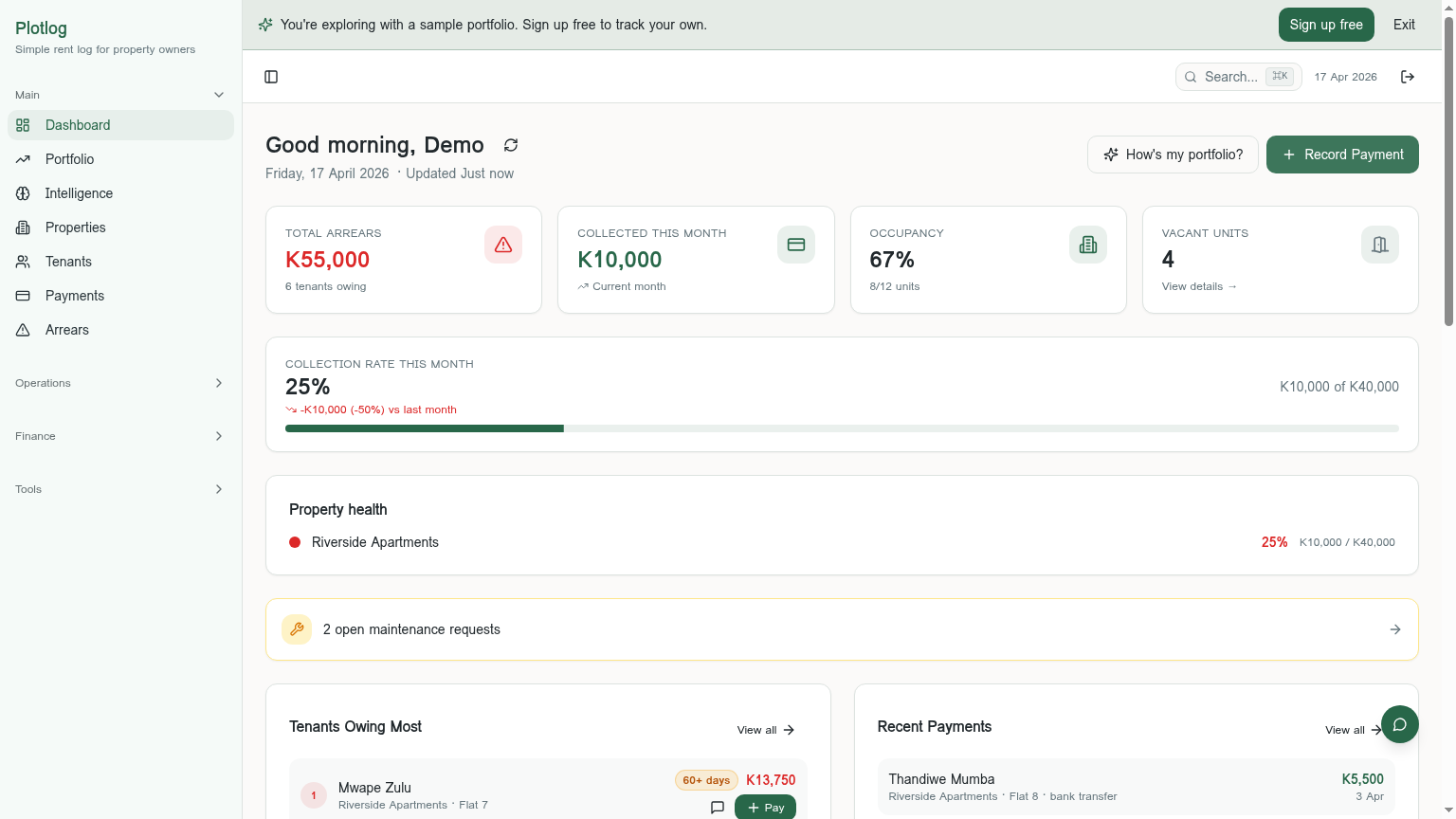Viewport: 1456px width, 819px height.
Task: Click the Riverside Apartments red status dot
Action: click(295, 542)
